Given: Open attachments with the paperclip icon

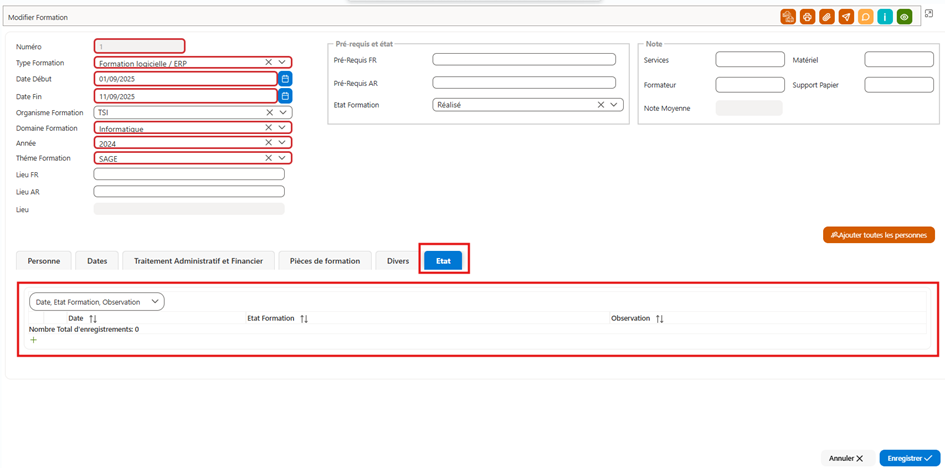Looking at the screenshot, I should tap(826, 17).
